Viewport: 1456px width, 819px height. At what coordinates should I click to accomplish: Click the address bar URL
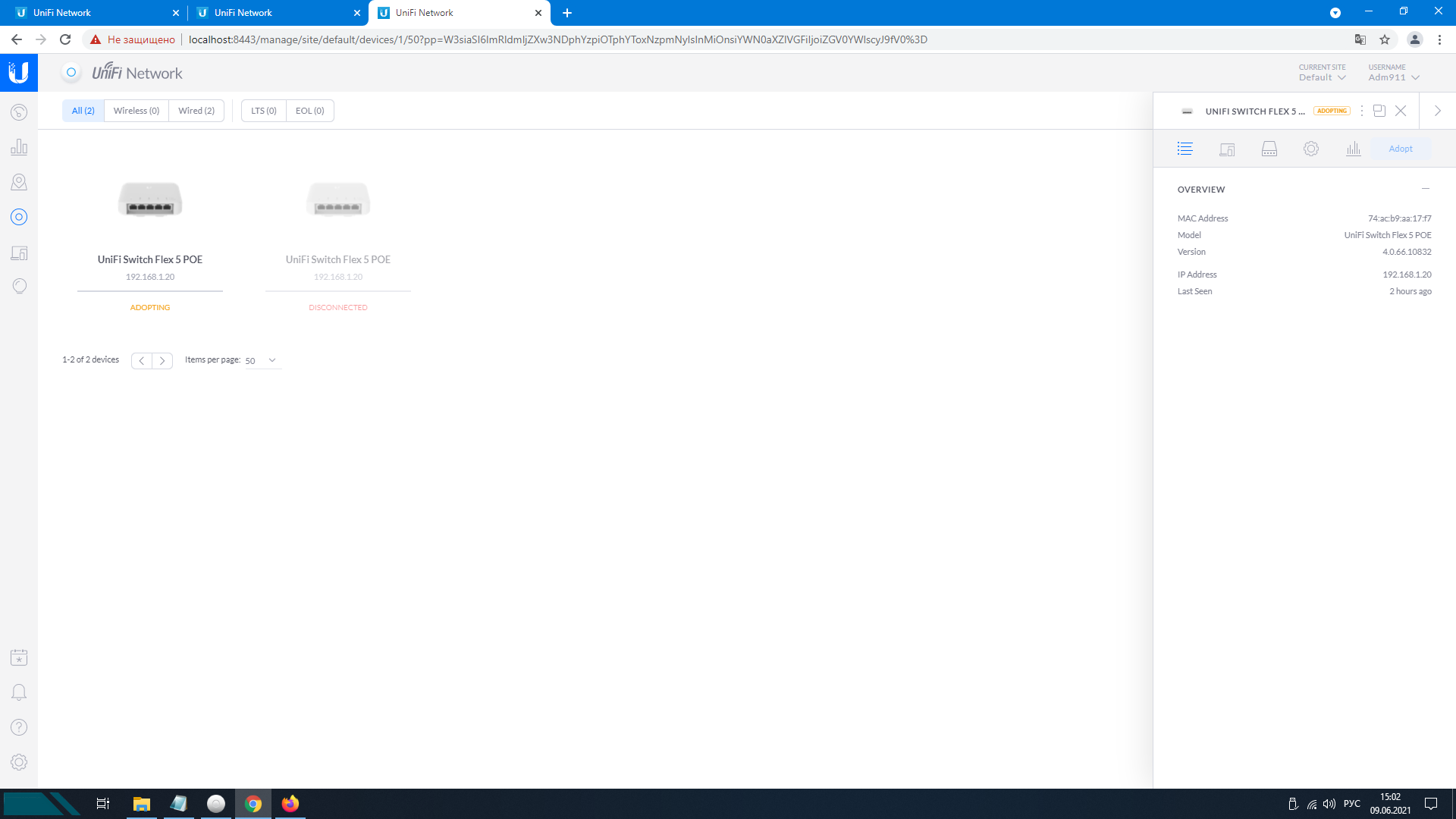click(x=557, y=39)
